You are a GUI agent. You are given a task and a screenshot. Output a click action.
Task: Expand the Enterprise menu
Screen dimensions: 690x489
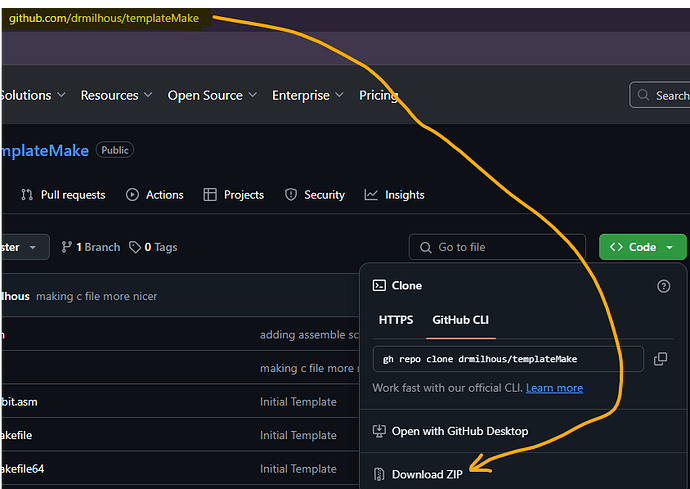tap(308, 95)
